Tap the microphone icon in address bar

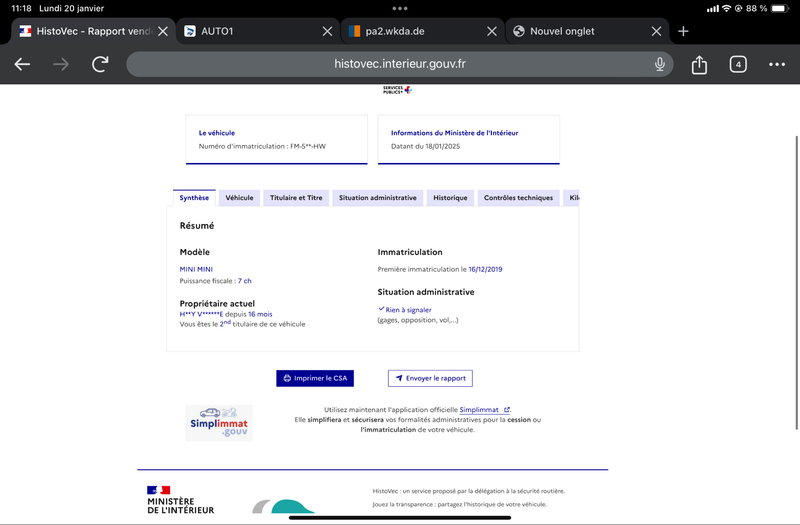point(660,64)
